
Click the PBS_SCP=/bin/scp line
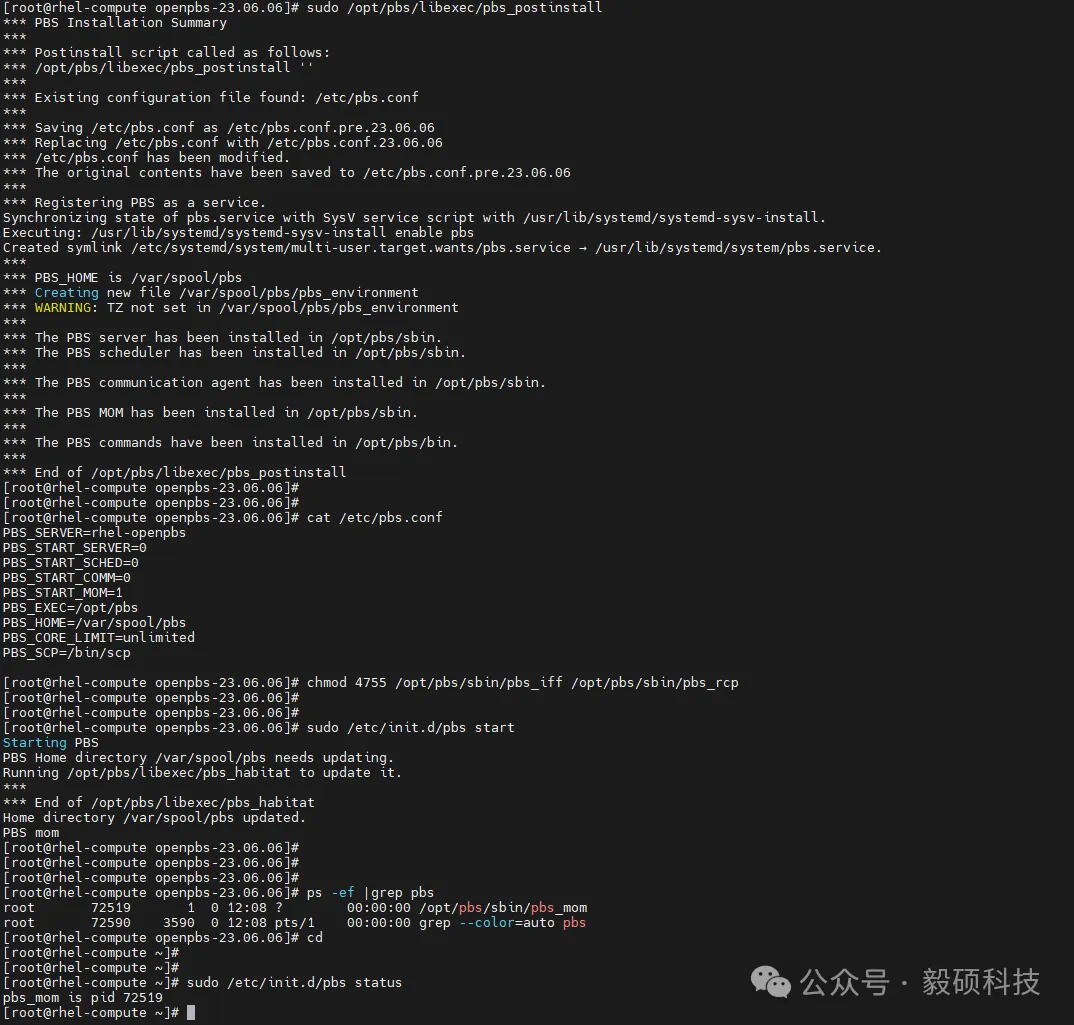click(x=66, y=652)
